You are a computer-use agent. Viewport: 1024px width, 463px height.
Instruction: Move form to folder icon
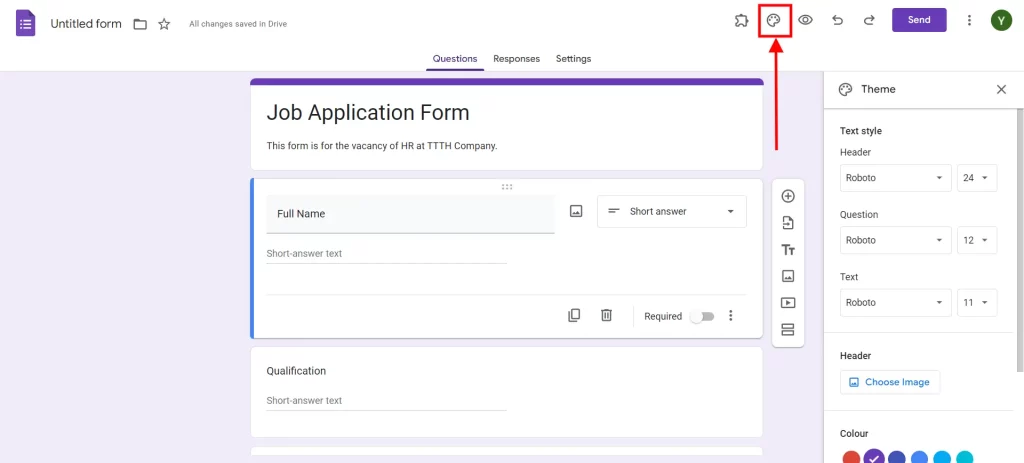point(140,24)
